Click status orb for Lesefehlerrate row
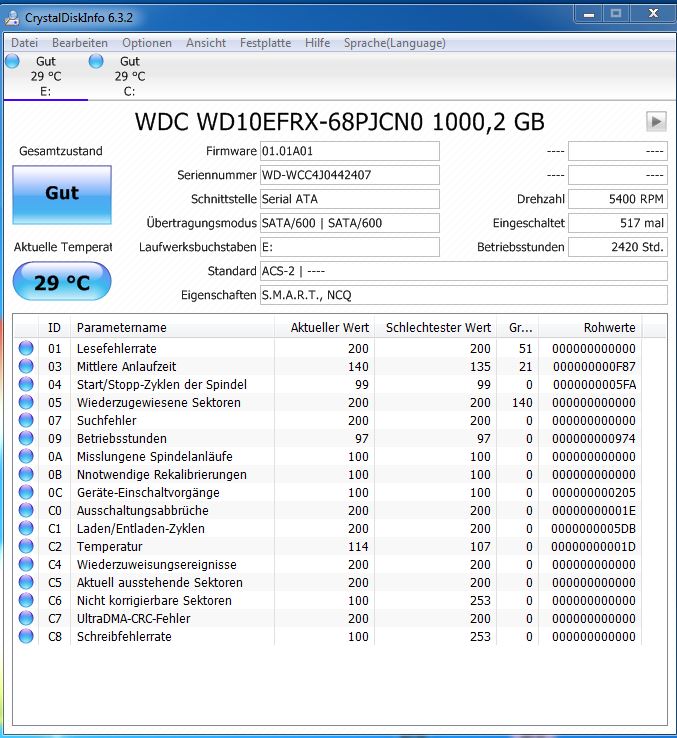The height and width of the screenshot is (738, 677). [26, 348]
